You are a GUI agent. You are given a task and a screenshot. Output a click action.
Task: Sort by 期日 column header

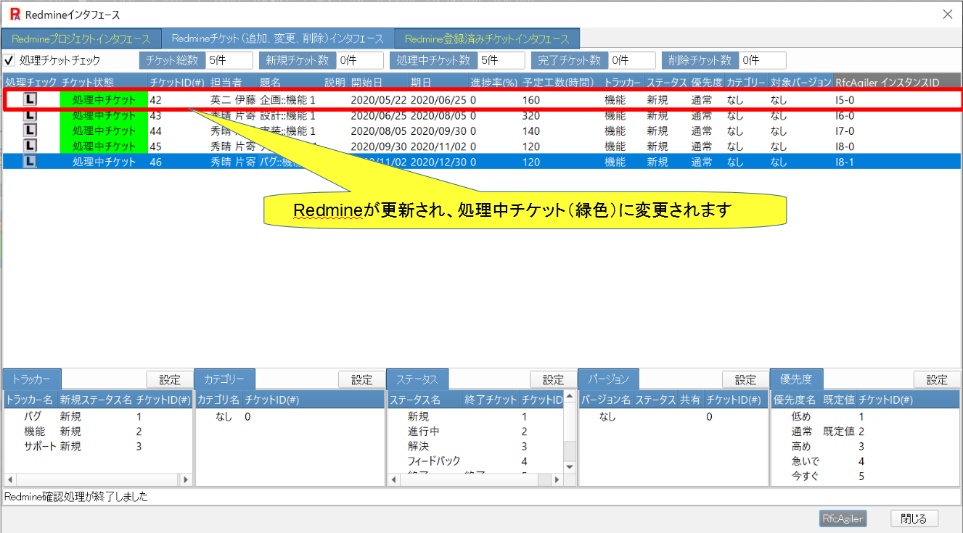click(x=421, y=82)
